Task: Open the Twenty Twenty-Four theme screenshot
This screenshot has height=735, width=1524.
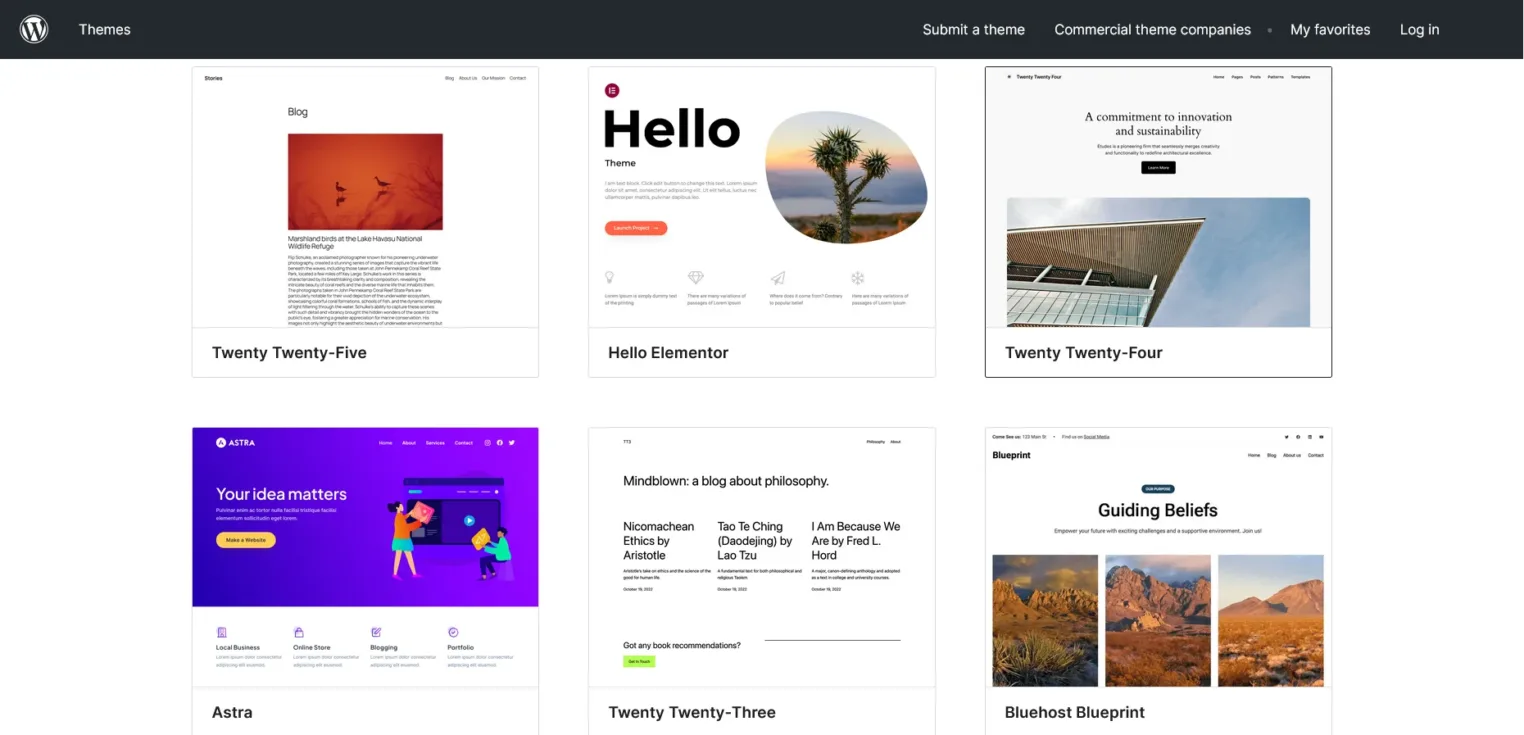Action: 1158,197
